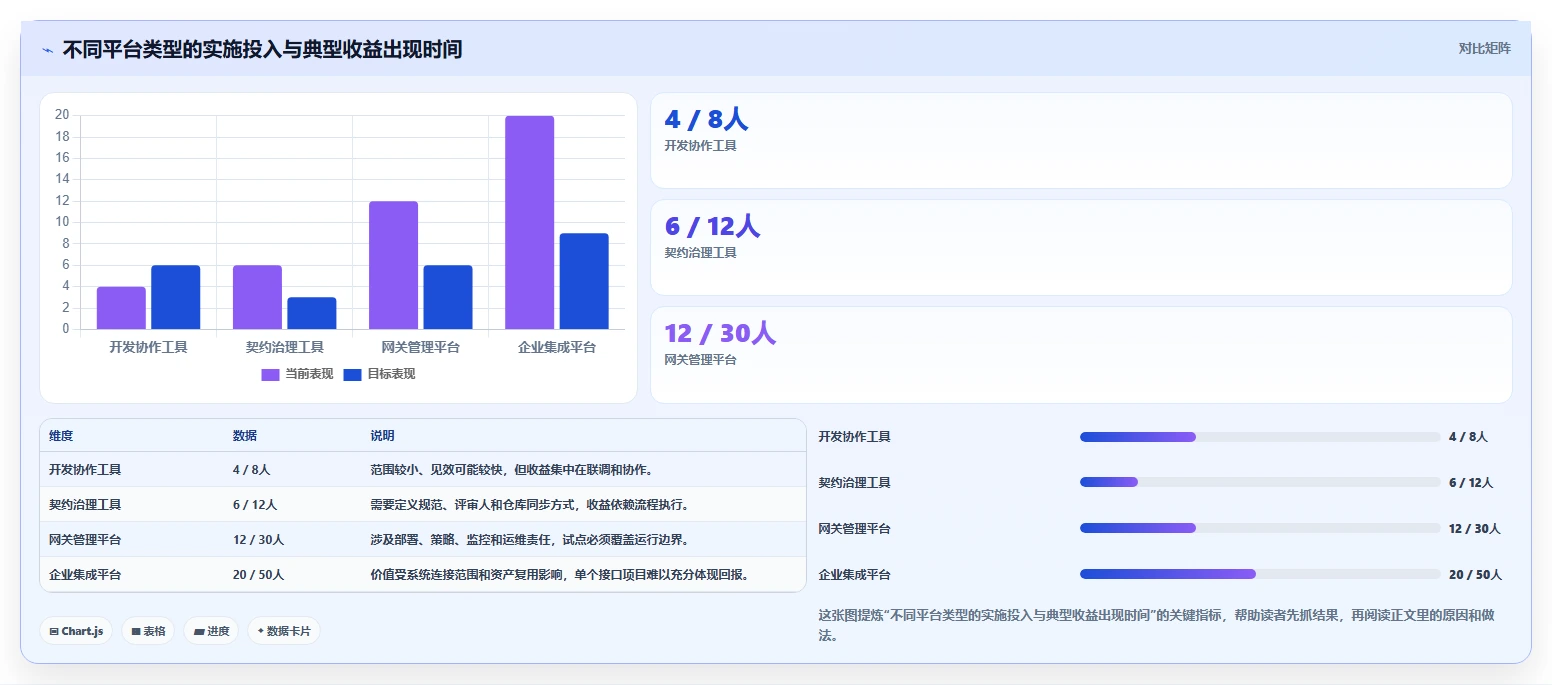The width and height of the screenshot is (1552, 685).
Task: Click the 20 tick on the chart y-axis
Action: tap(62, 115)
